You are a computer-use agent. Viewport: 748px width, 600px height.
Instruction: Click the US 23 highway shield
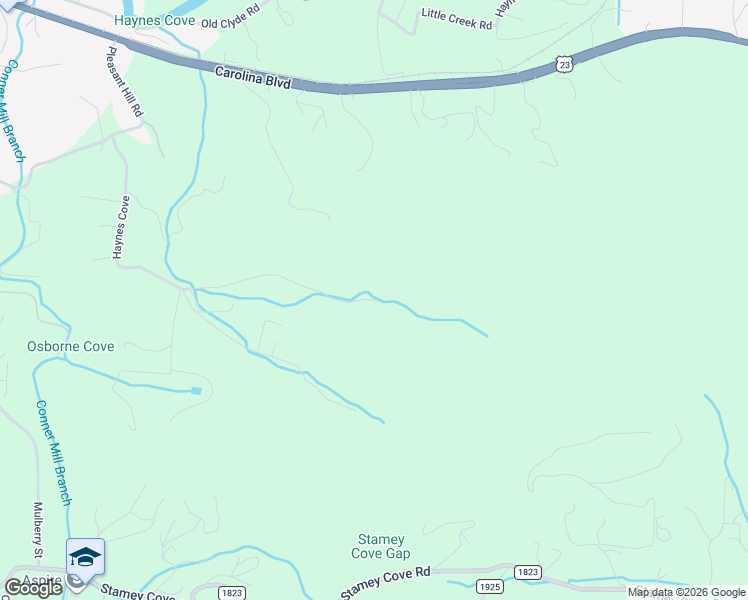[564, 64]
